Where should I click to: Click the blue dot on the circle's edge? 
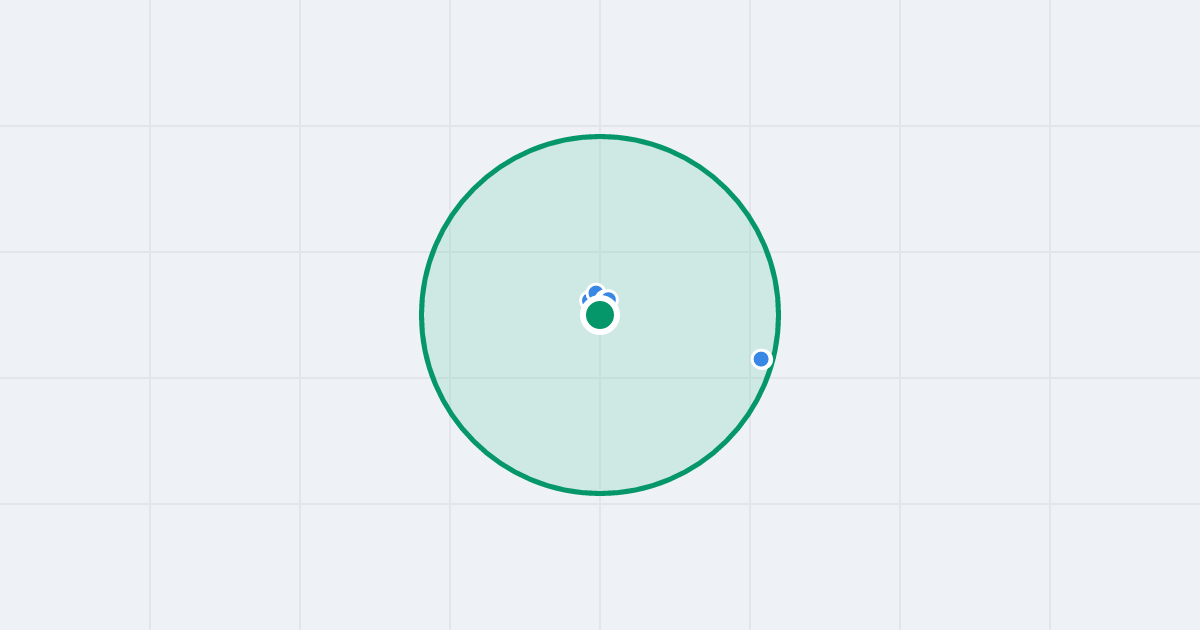coord(761,359)
